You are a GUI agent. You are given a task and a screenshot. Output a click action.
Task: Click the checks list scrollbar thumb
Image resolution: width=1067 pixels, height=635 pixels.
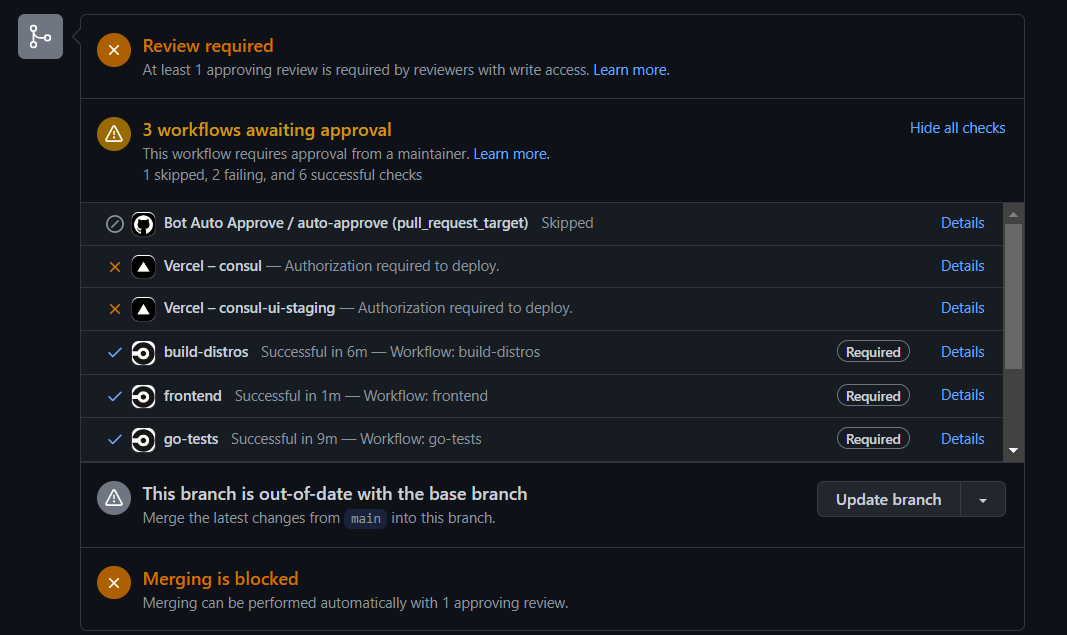point(1013,297)
